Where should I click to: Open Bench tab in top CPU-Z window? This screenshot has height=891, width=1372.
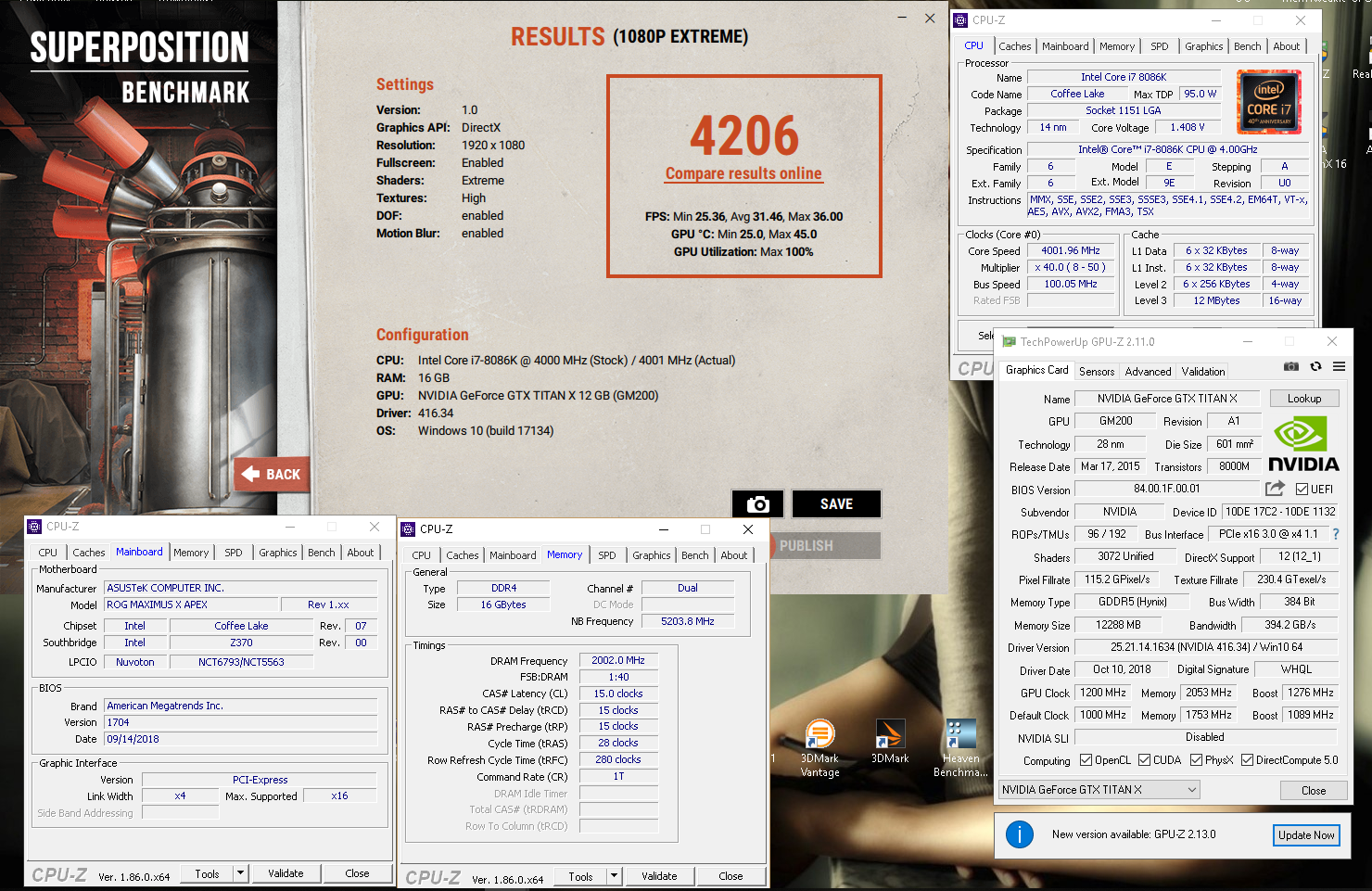point(1247,46)
